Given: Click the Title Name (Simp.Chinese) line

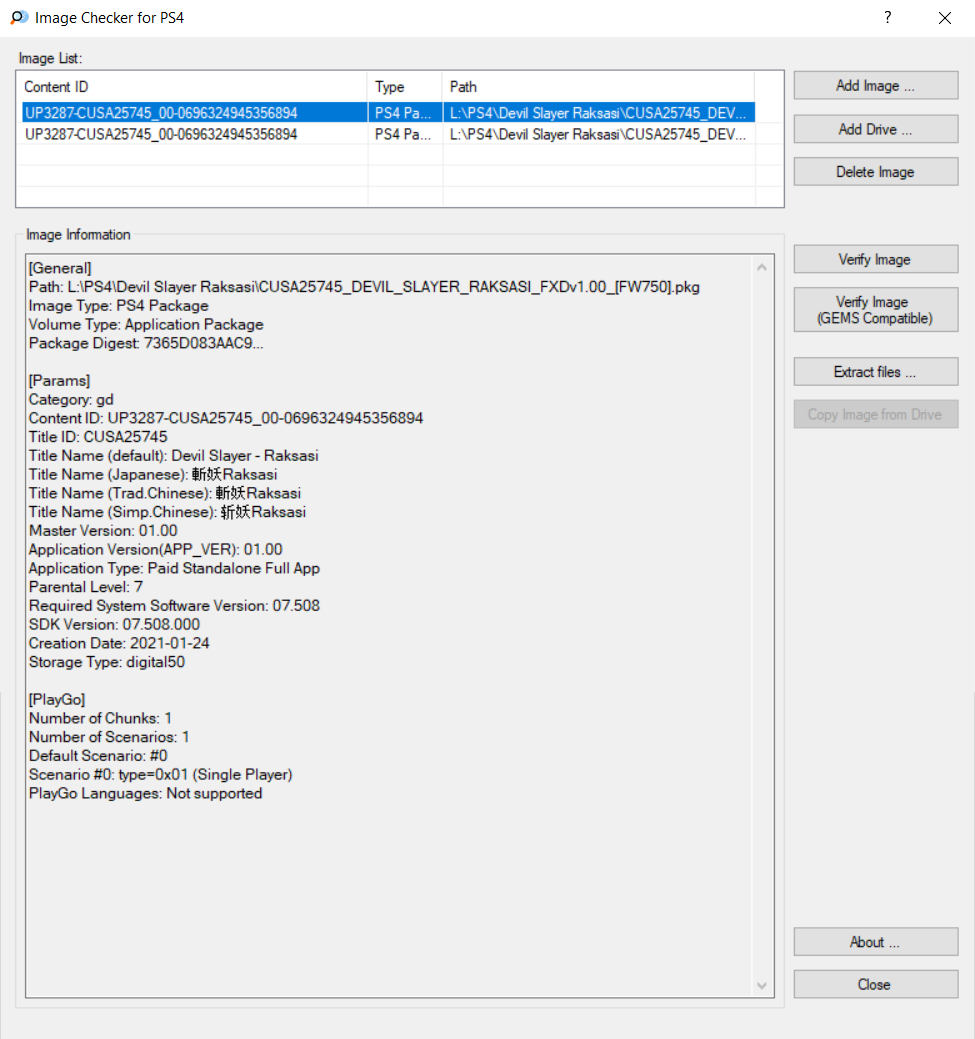Looking at the screenshot, I should tap(167, 512).
